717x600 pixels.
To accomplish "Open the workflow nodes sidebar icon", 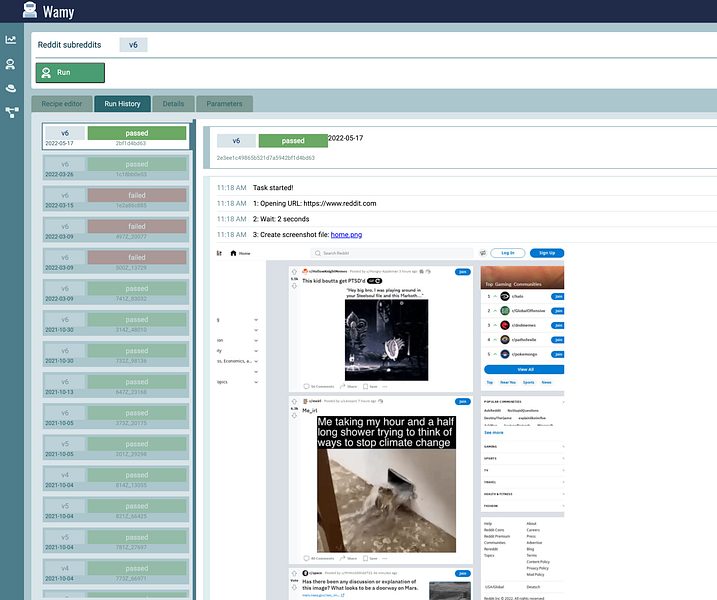I will tap(12, 112).
